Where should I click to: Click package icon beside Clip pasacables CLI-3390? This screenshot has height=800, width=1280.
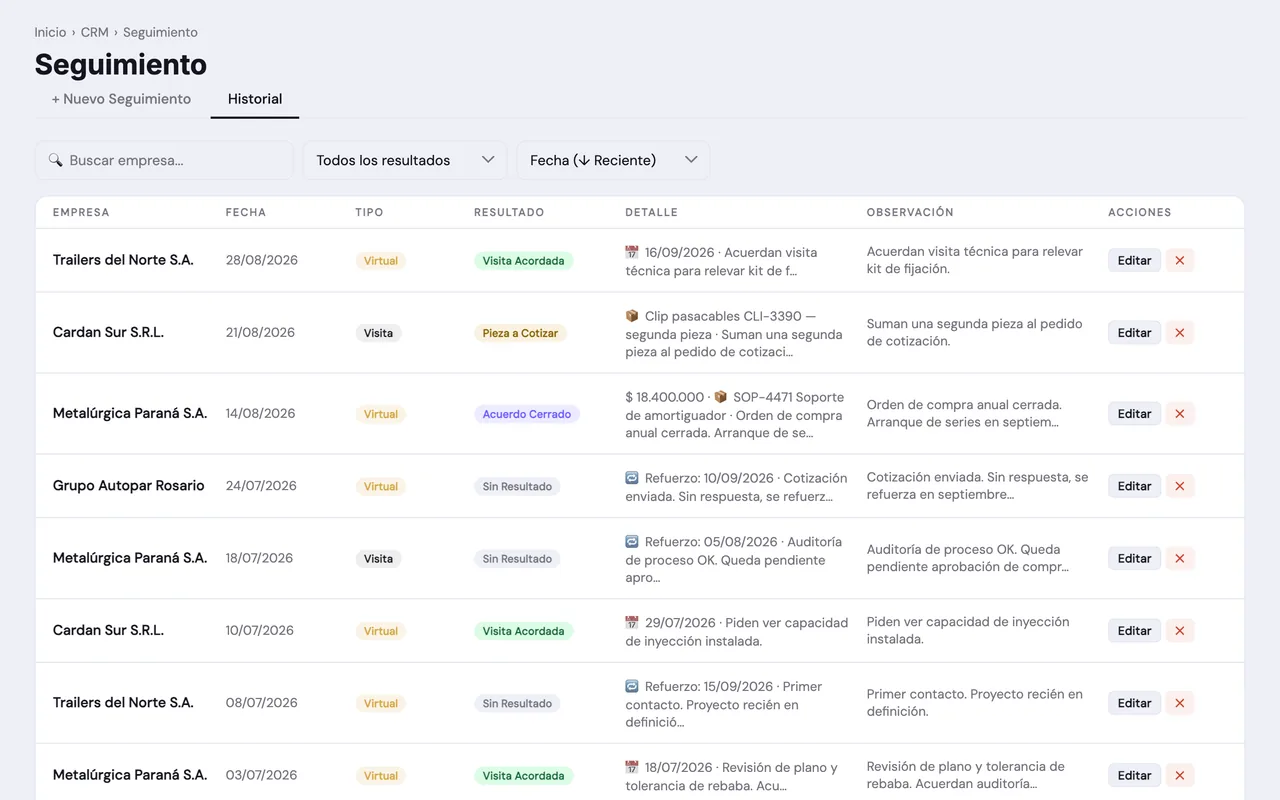point(632,316)
